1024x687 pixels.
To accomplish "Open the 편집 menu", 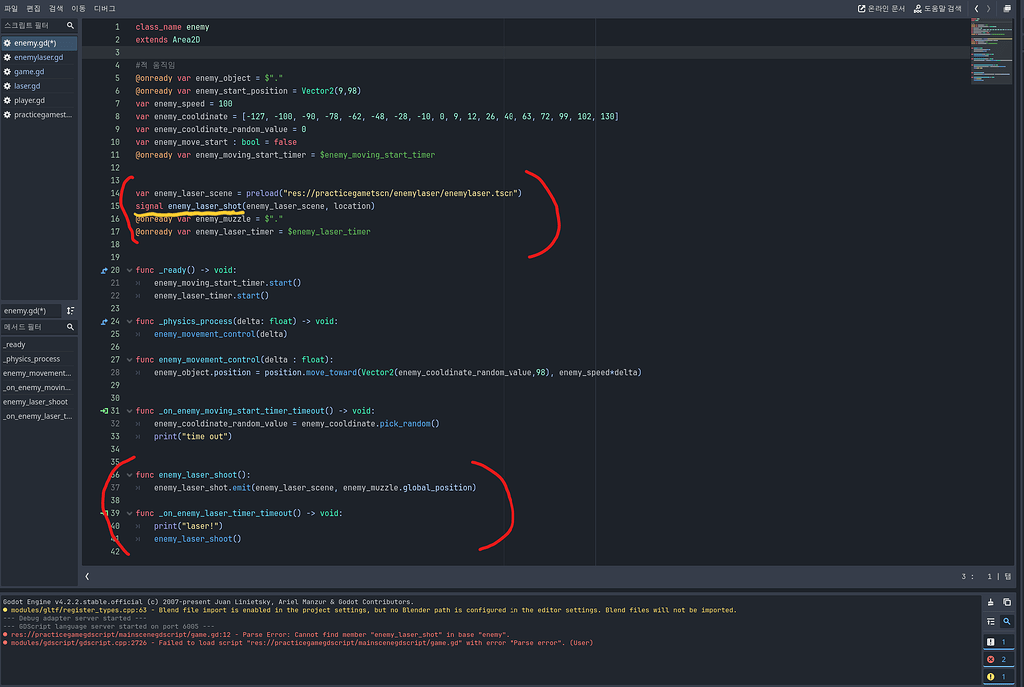I will (33, 8).
